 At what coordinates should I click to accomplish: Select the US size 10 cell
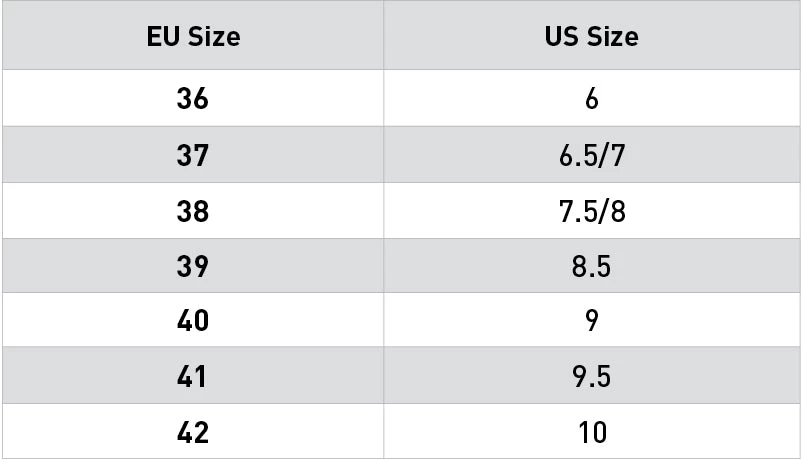591,432
